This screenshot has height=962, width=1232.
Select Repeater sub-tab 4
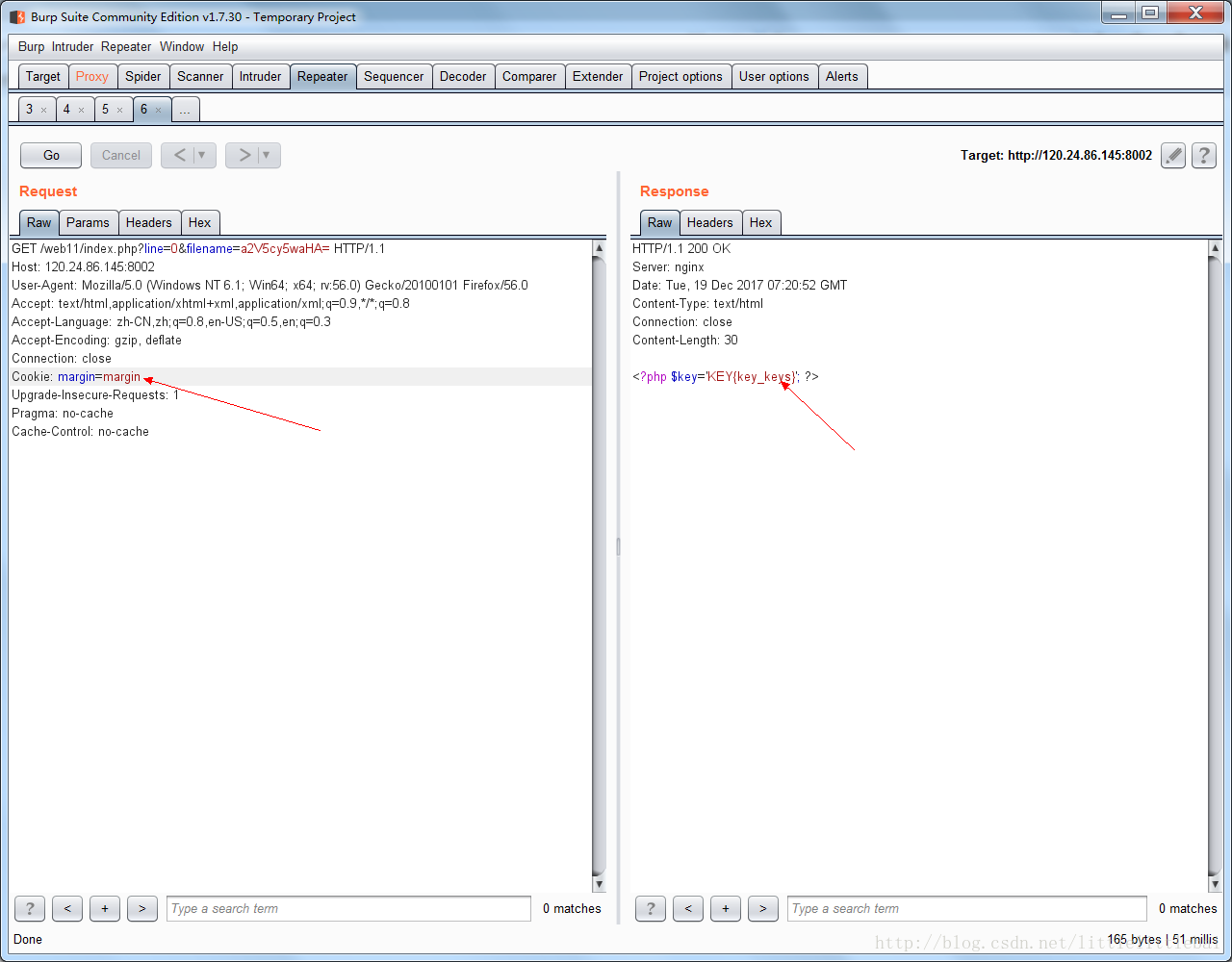pyautogui.click(x=66, y=110)
